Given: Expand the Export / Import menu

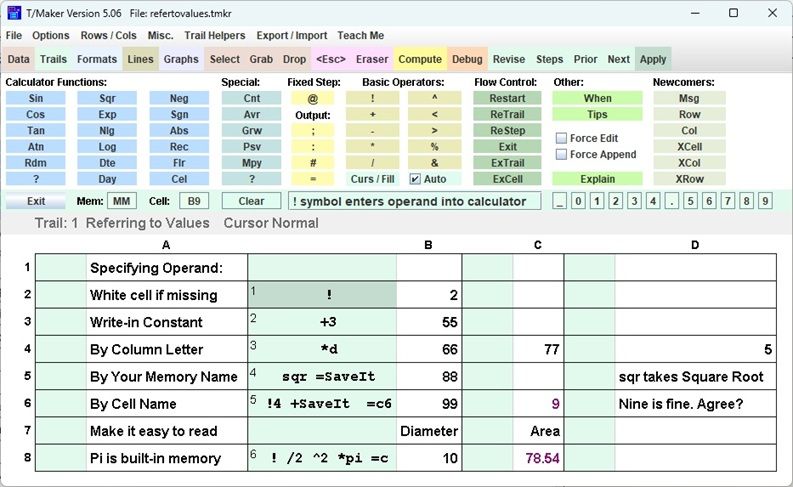Looking at the screenshot, I should point(290,35).
